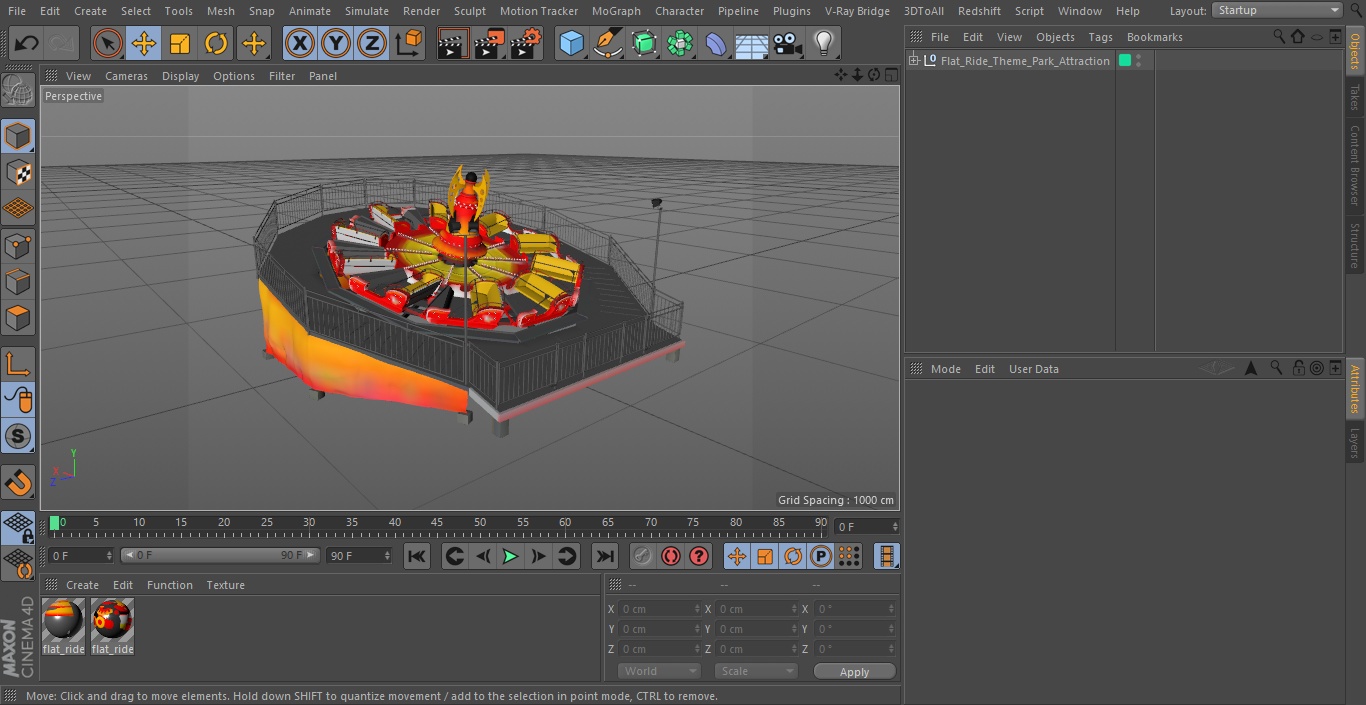Screen dimensions: 1366x705
Task: Activate the Rotate tool
Action: click(216, 44)
